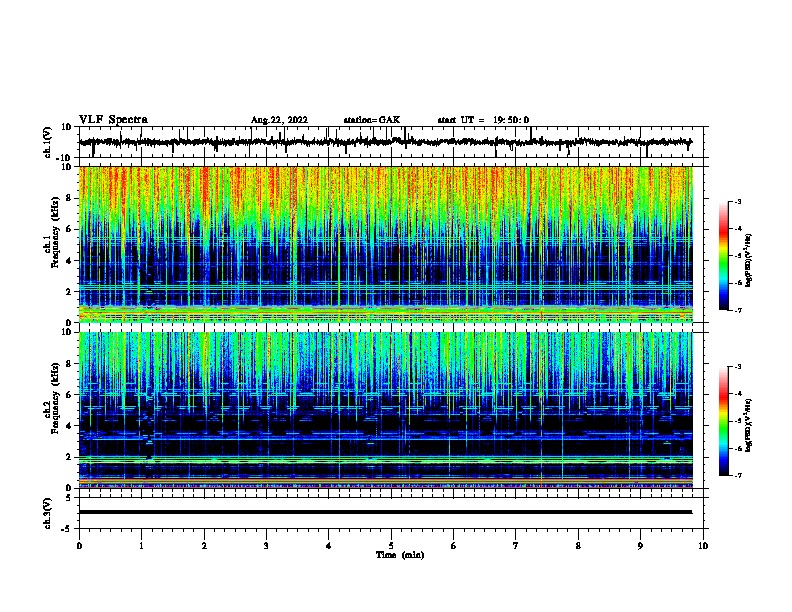Screen dimensions: 792x612
Task: Click the "7" tick on the time axis
Action: 516,546
